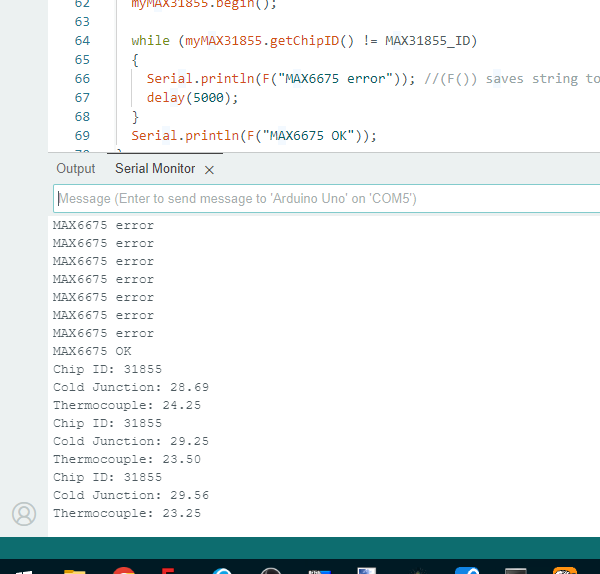Select the Serial Monitor tab
The height and width of the screenshot is (574, 600).
(155, 169)
